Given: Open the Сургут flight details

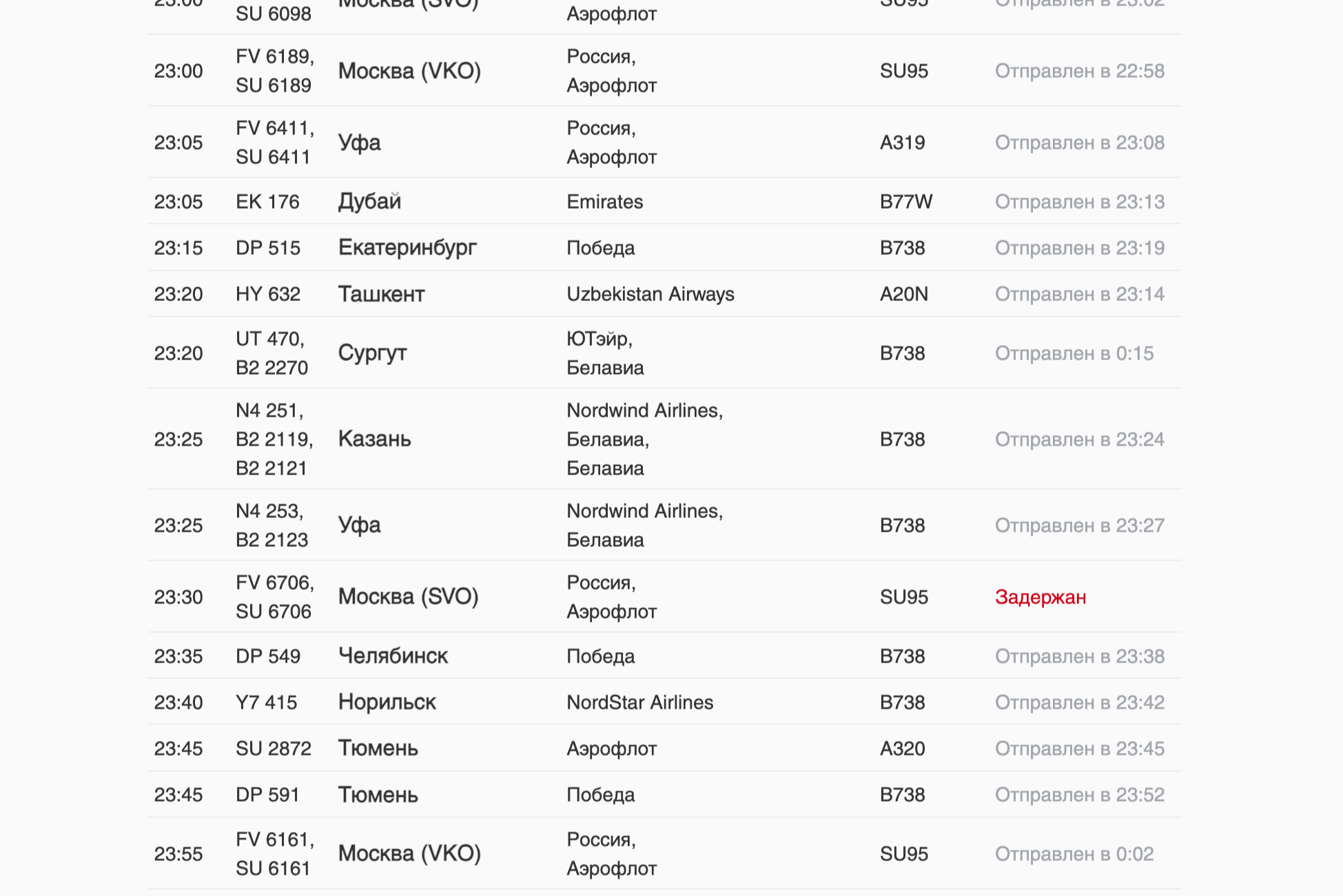Looking at the screenshot, I should 372,353.
